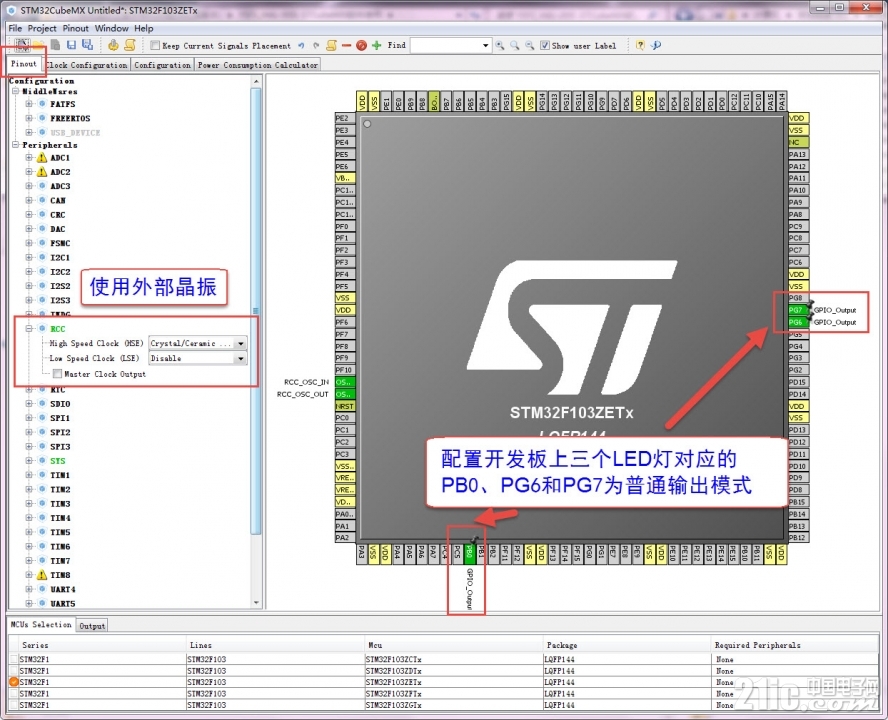Click the PG6 pin on the chip
The width and height of the screenshot is (888, 720).
797,322
